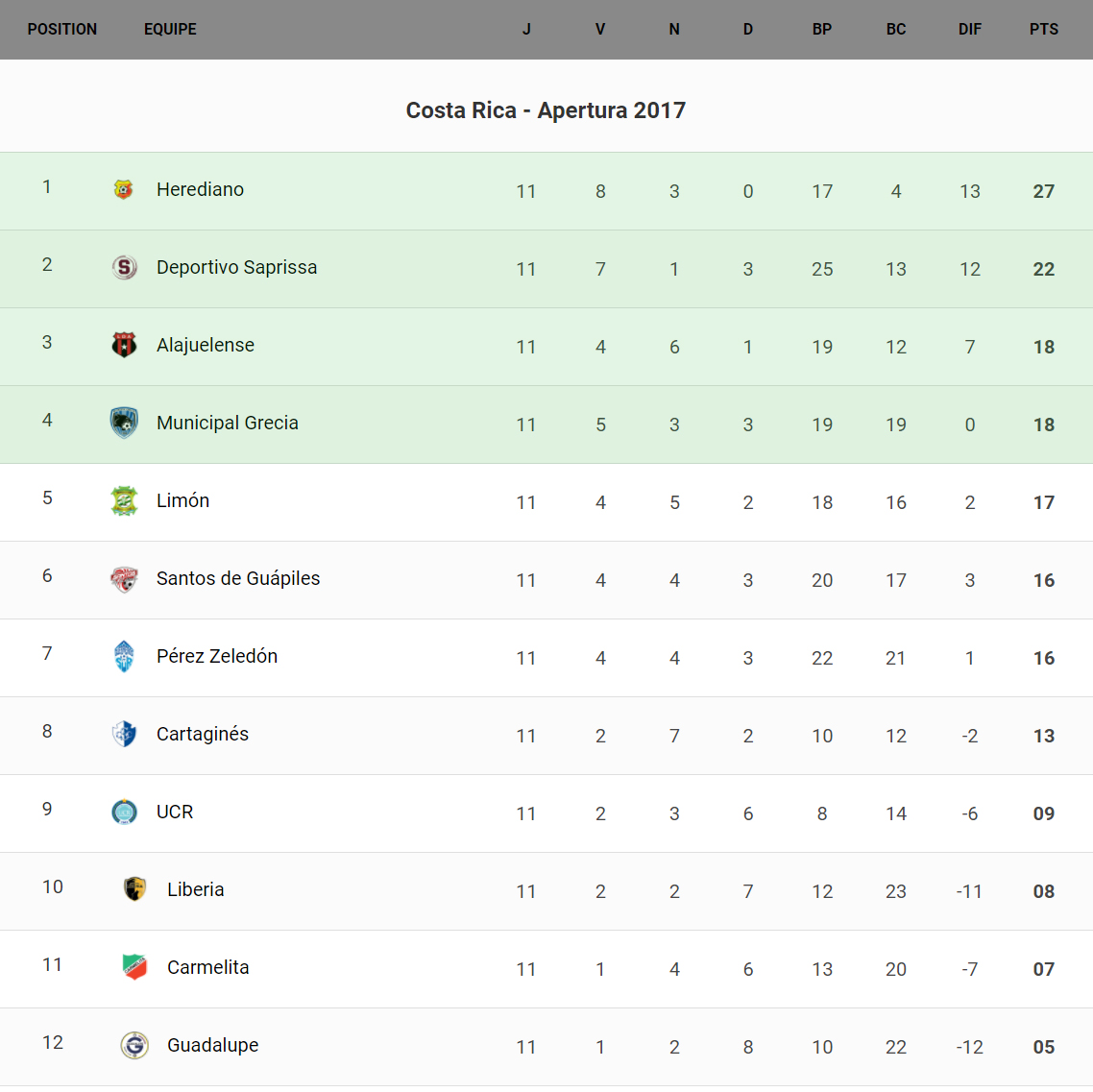Click the Liberia team badge

(134, 889)
